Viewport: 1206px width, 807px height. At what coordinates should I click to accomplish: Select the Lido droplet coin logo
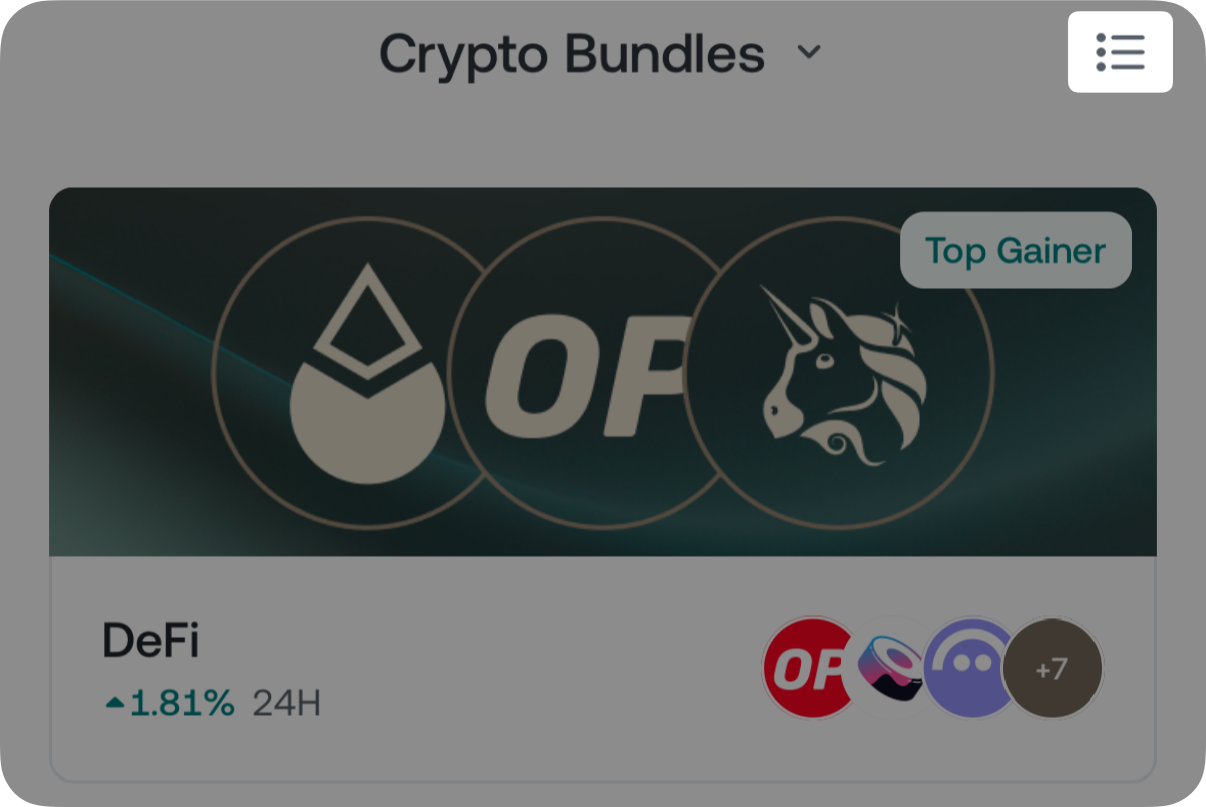(365, 373)
